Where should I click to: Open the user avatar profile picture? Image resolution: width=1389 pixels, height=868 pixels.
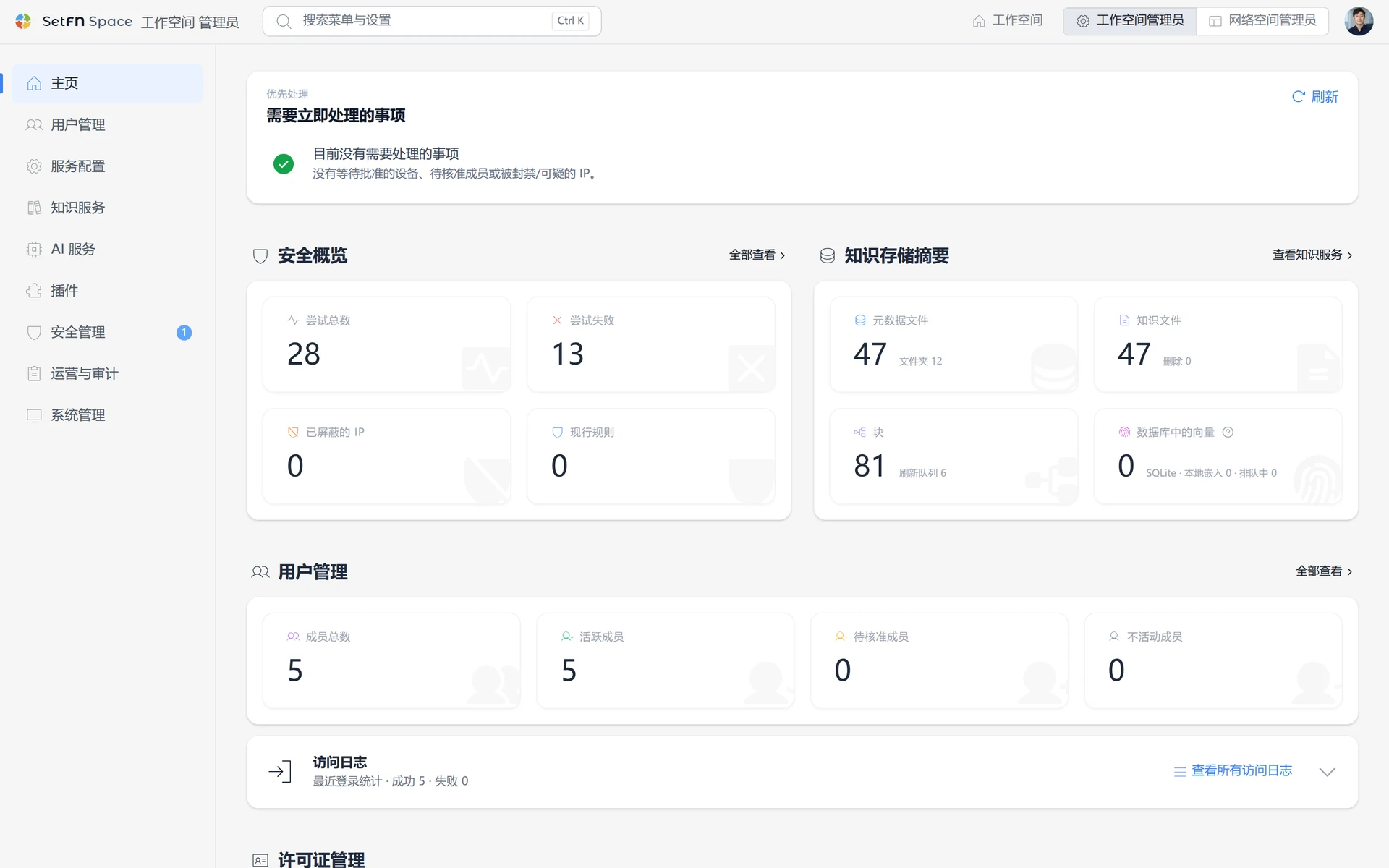click(1359, 21)
